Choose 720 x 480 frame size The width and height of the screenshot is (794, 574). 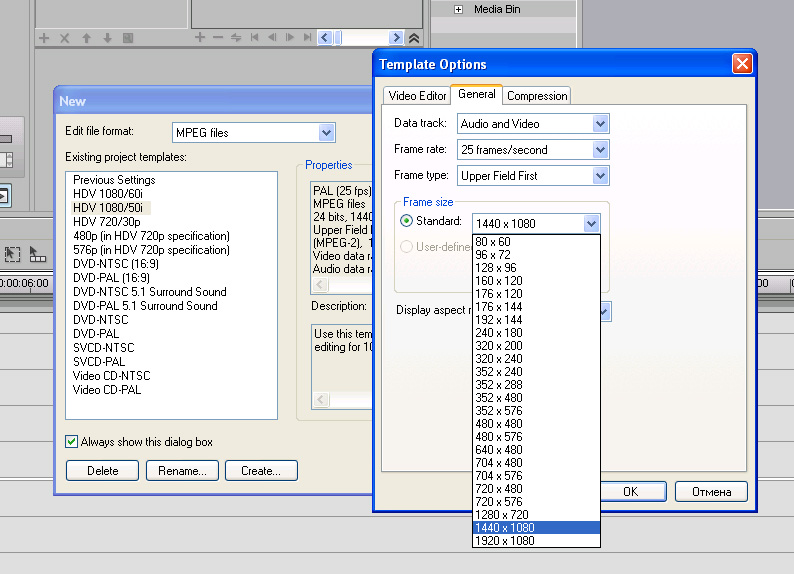pos(536,488)
